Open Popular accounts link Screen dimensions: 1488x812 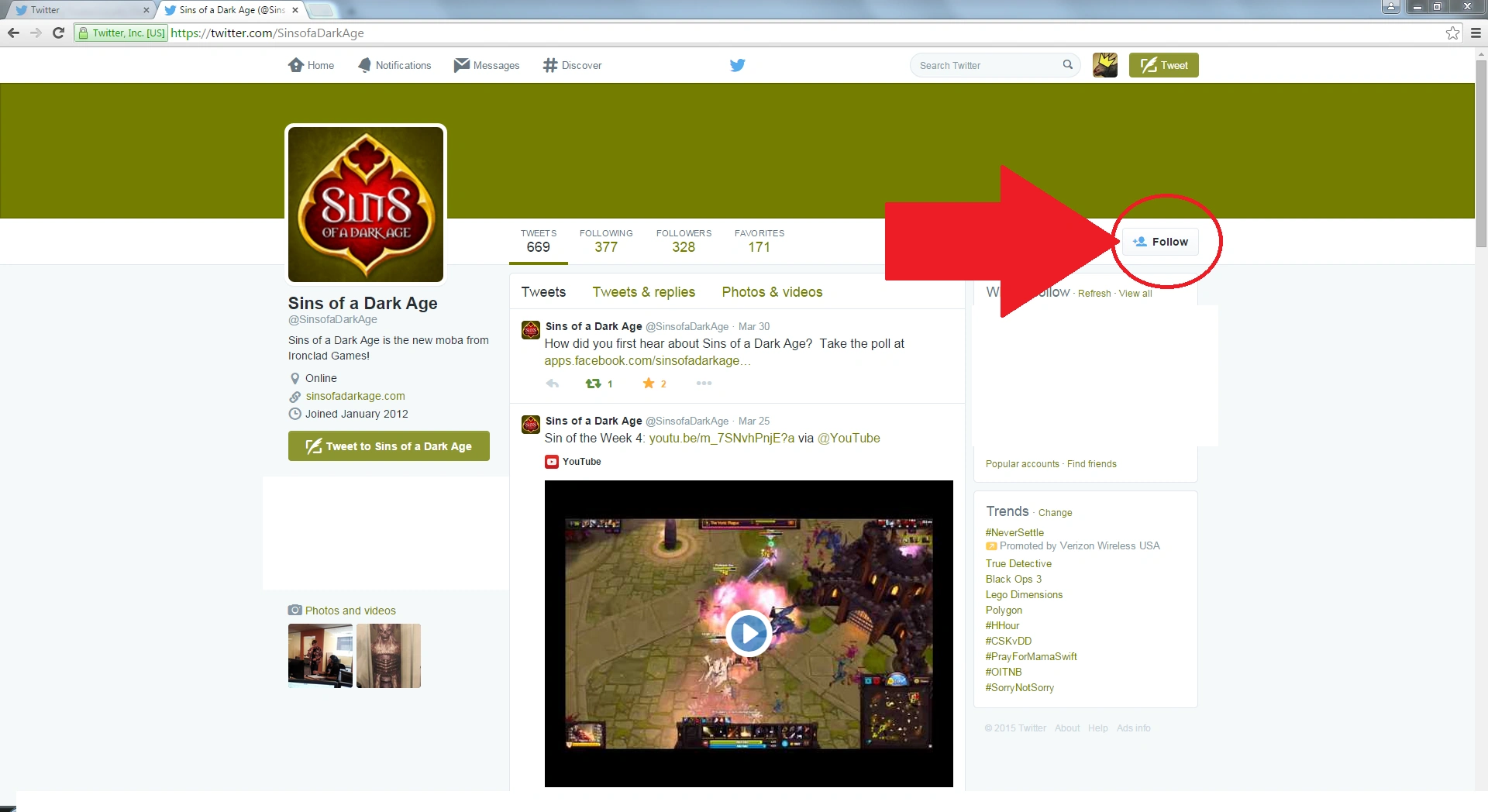pyautogui.click(x=1022, y=464)
